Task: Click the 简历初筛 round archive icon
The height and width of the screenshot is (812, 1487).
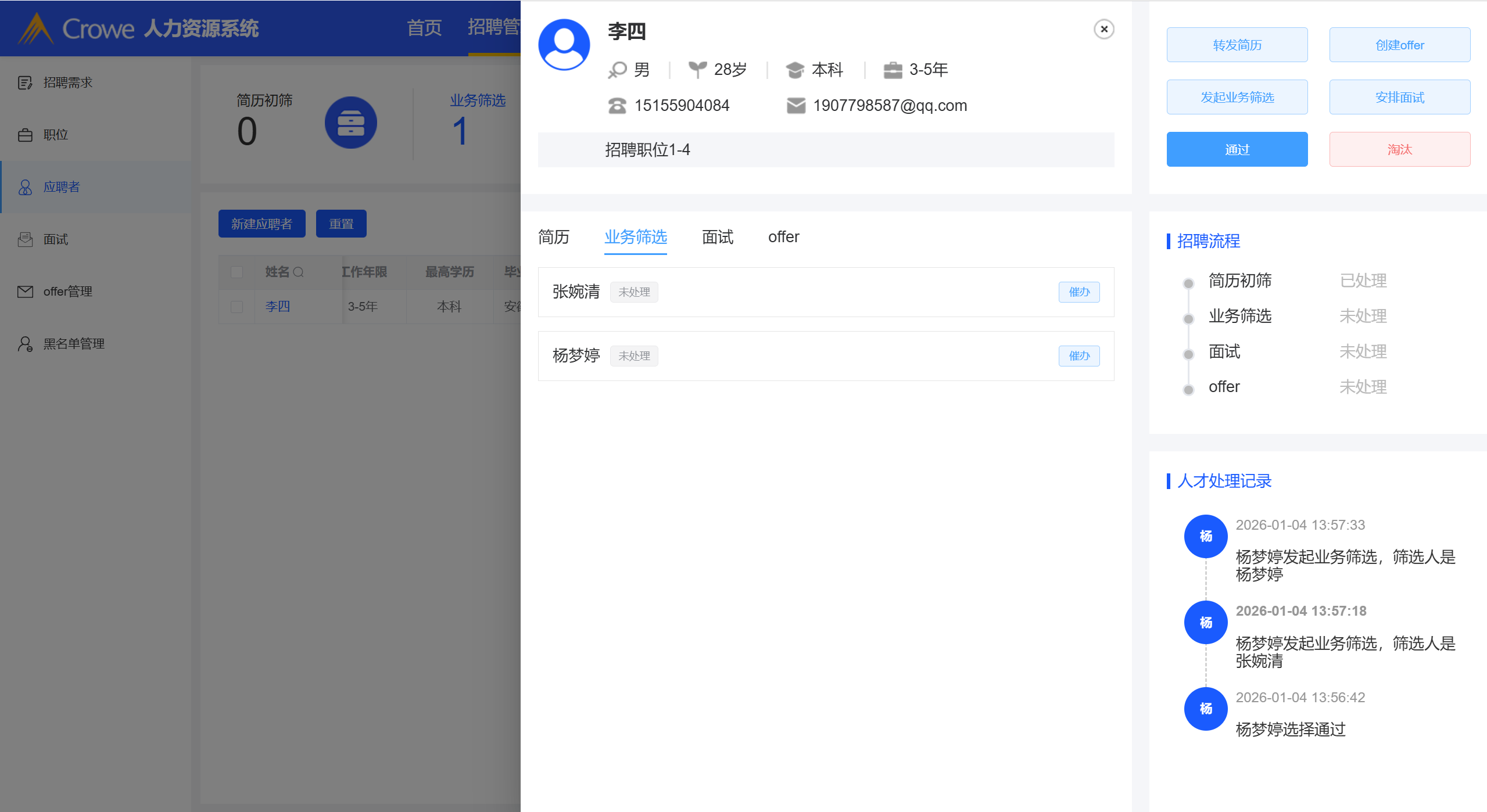Action: click(x=350, y=123)
